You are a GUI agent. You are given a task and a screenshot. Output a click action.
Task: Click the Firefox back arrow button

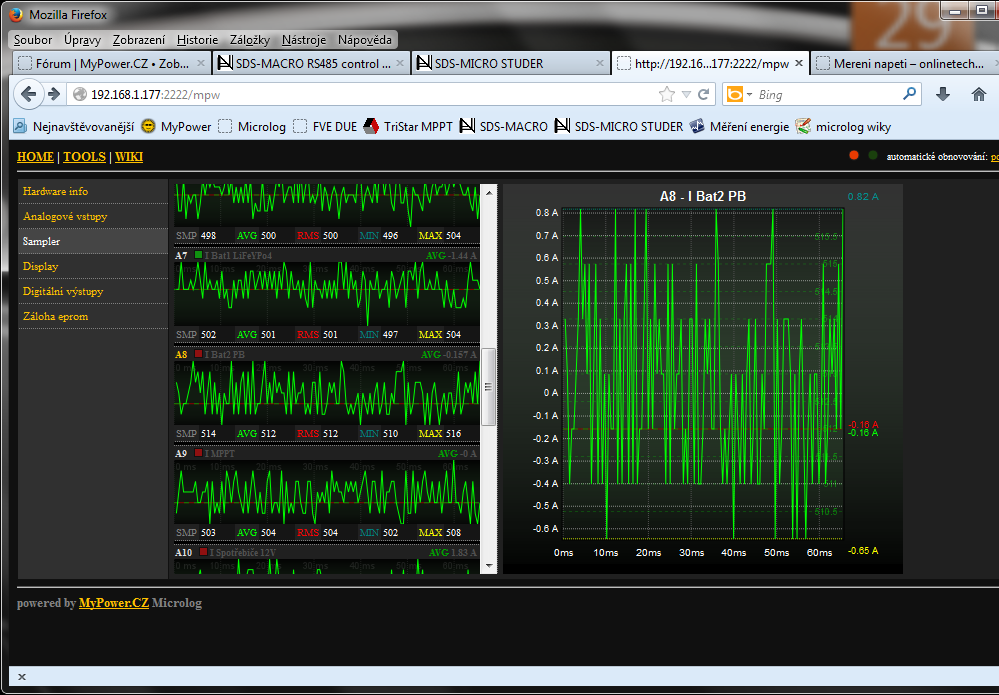(28, 95)
